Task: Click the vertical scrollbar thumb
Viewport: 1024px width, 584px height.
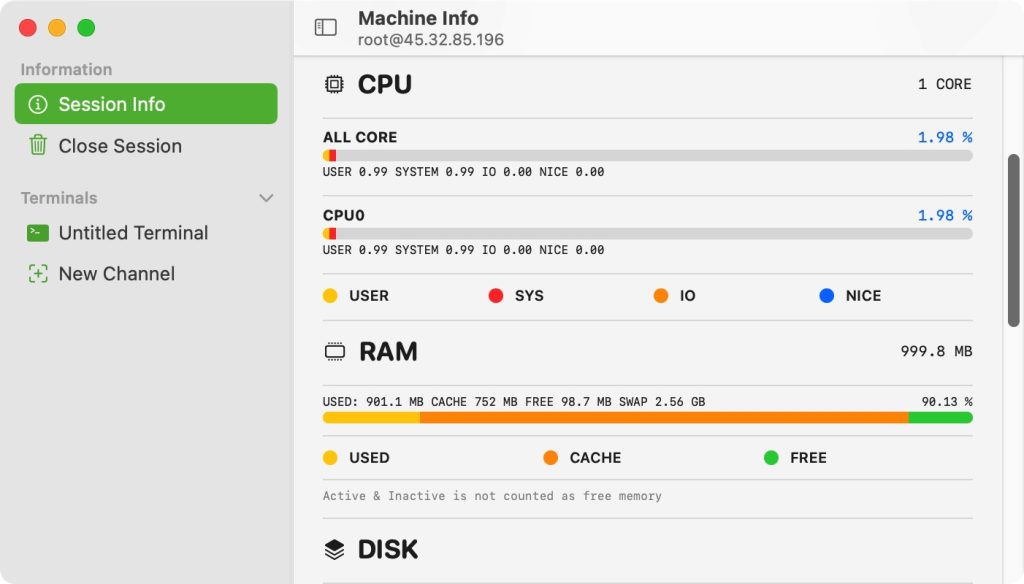Action: coord(1014,240)
